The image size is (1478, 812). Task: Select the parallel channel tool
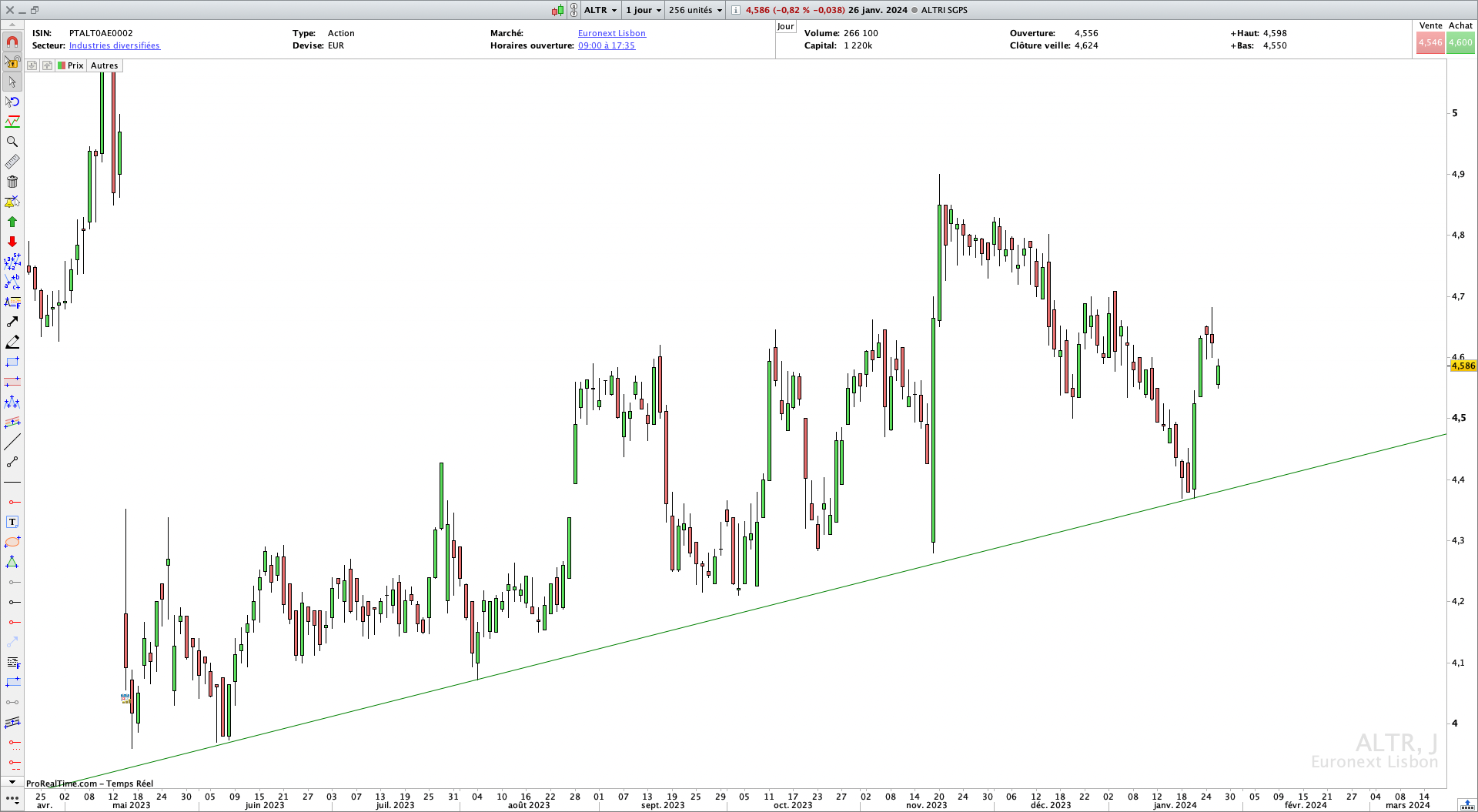(12, 722)
